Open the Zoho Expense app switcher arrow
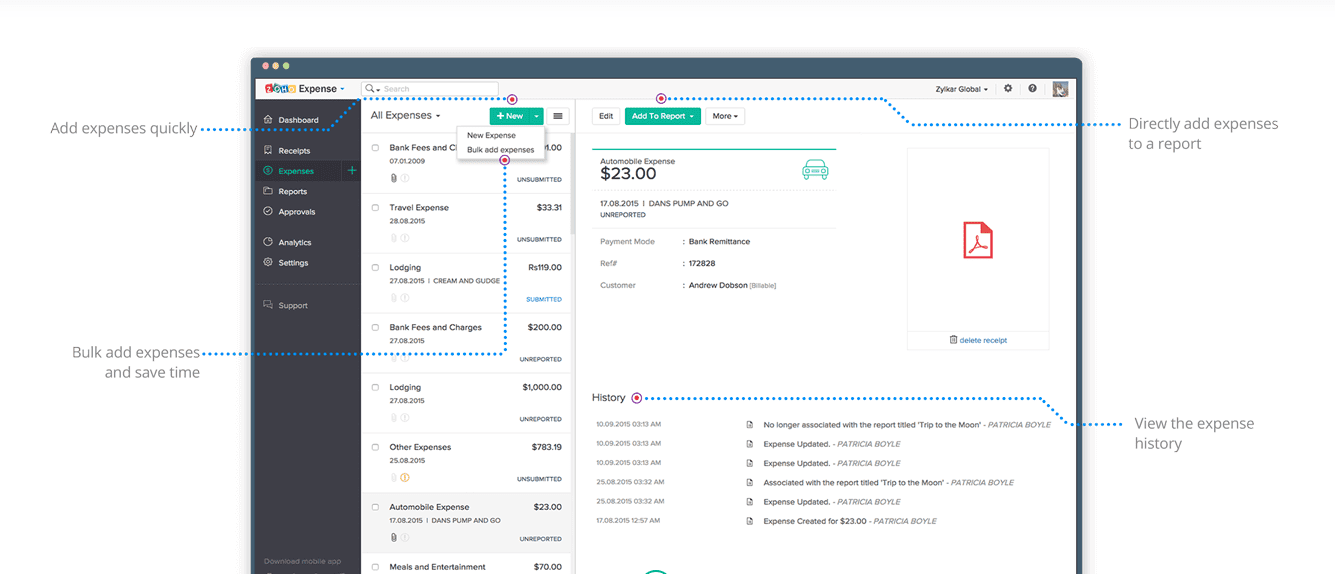This screenshot has width=1335, height=574. 342,89
